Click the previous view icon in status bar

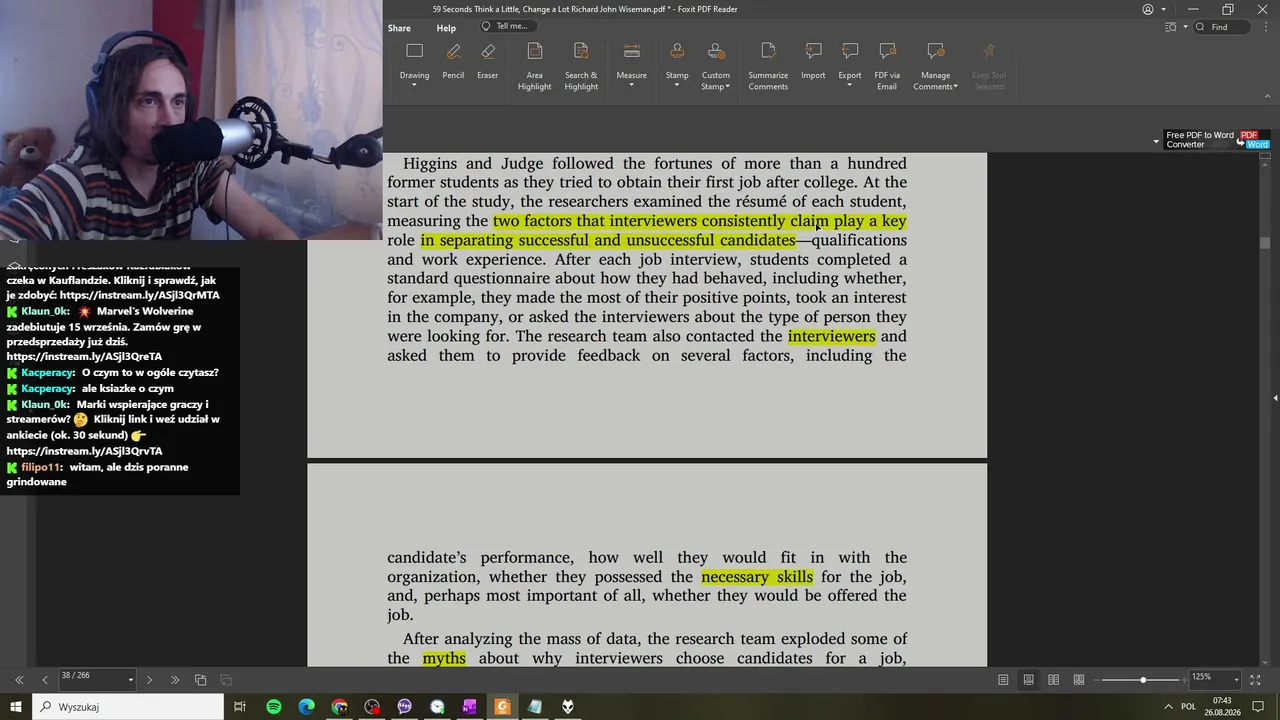tap(200, 680)
